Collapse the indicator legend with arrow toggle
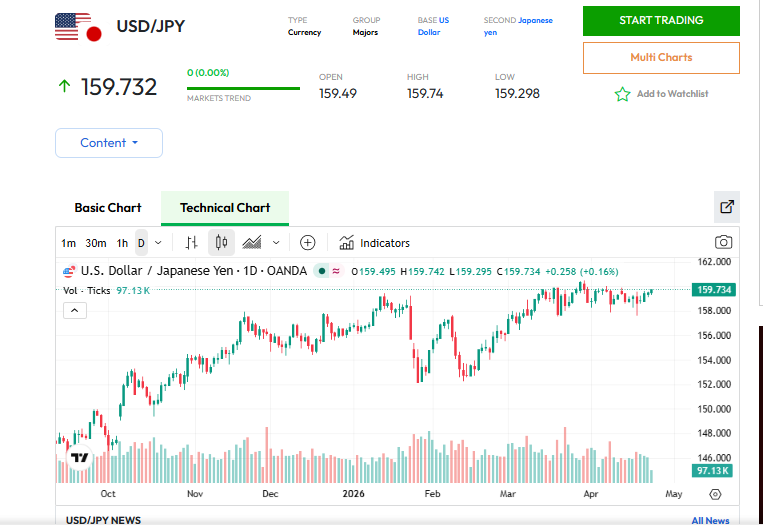The image size is (763, 526). (x=75, y=310)
